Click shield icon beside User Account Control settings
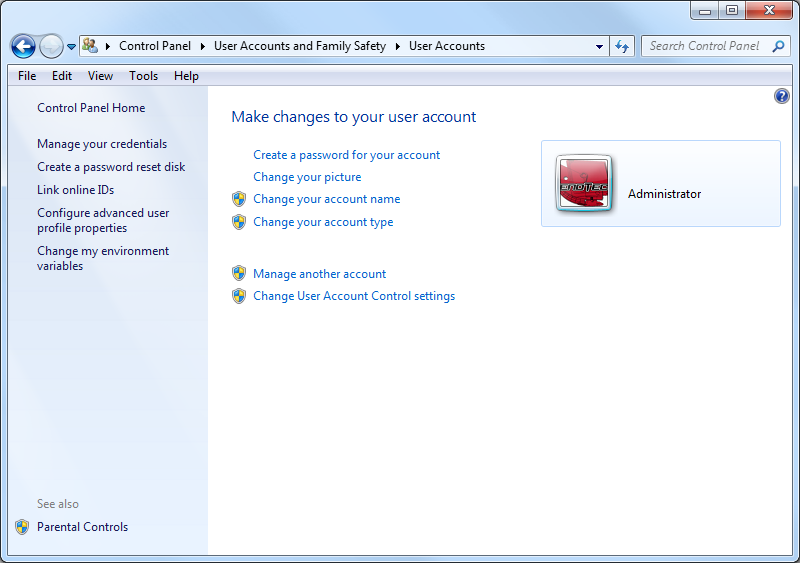The width and height of the screenshot is (800, 563). click(239, 296)
